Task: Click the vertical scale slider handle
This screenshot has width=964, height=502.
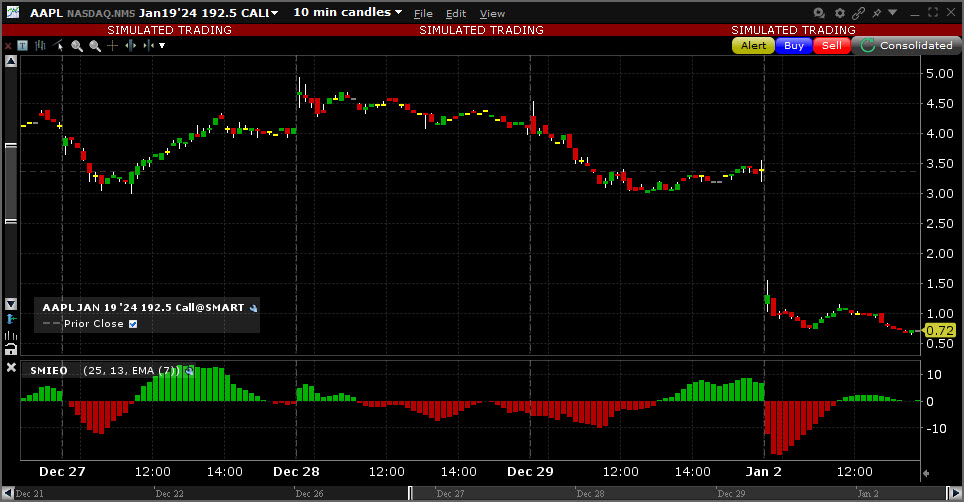Action: pyautogui.click(x=11, y=183)
